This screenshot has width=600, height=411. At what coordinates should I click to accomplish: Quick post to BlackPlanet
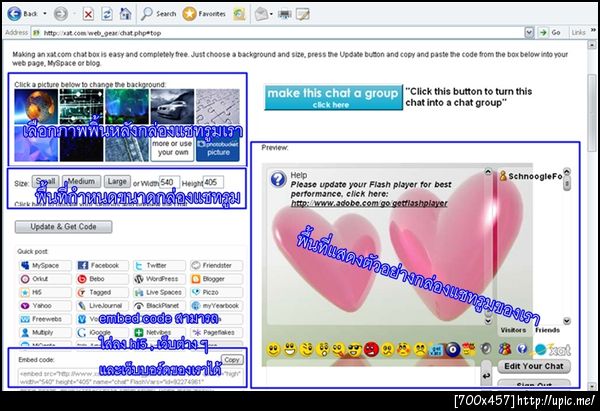[159, 306]
